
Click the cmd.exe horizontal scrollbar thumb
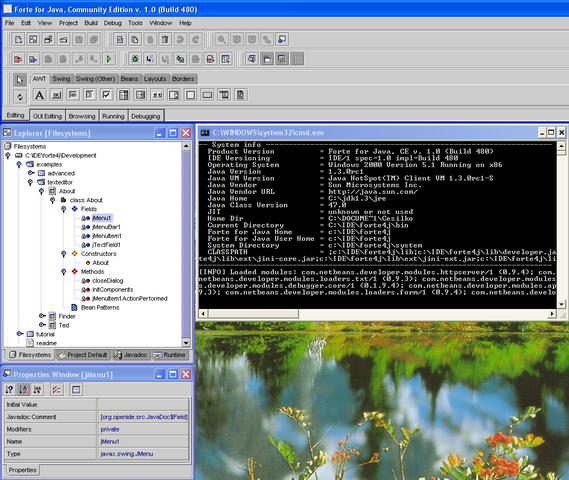coord(254,313)
